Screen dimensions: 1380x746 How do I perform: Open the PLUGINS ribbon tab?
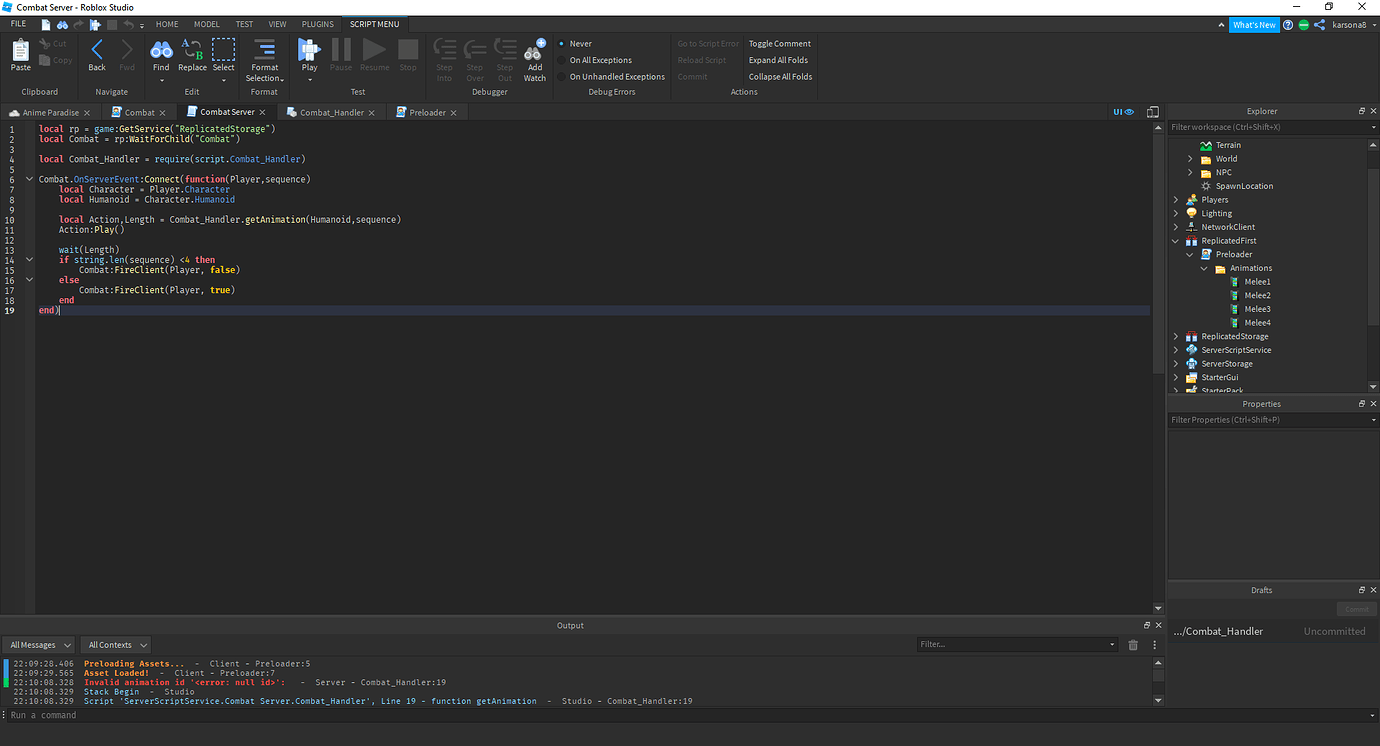coord(318,24)
